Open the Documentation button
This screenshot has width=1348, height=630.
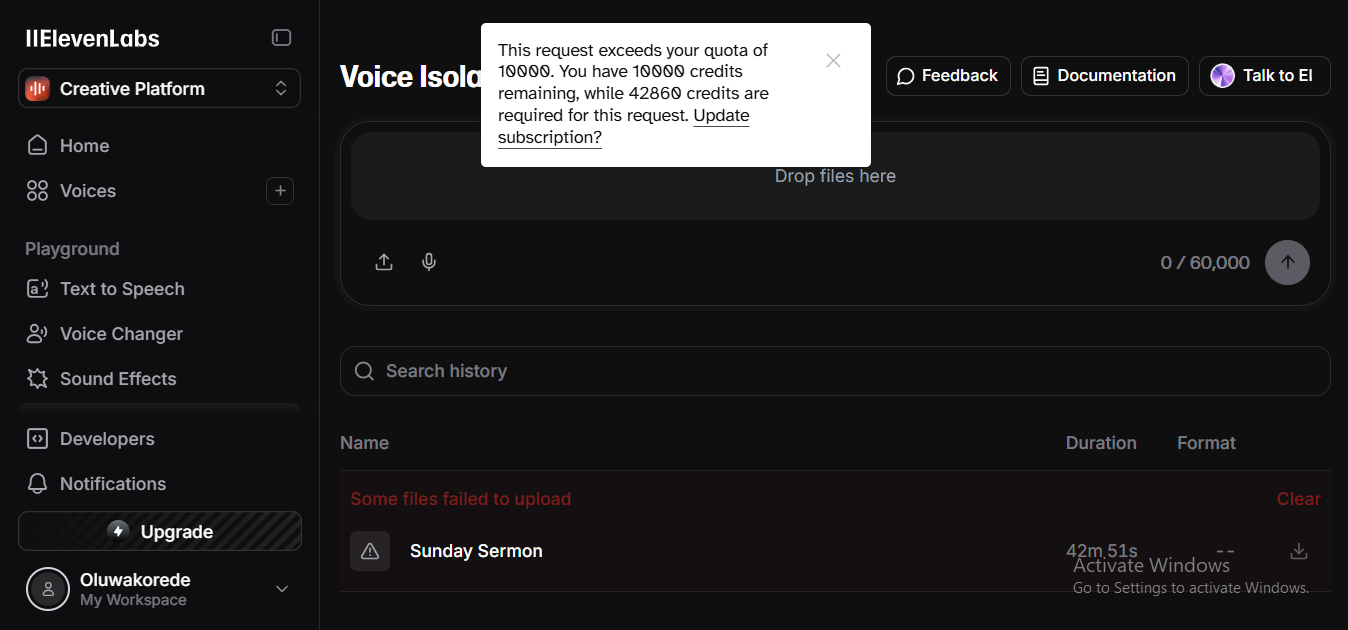pos(1104,76)
